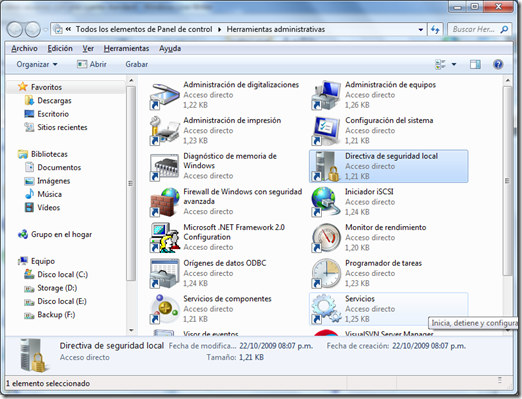
Task: Select the Servicios gears icon
Action: point(326,310)
